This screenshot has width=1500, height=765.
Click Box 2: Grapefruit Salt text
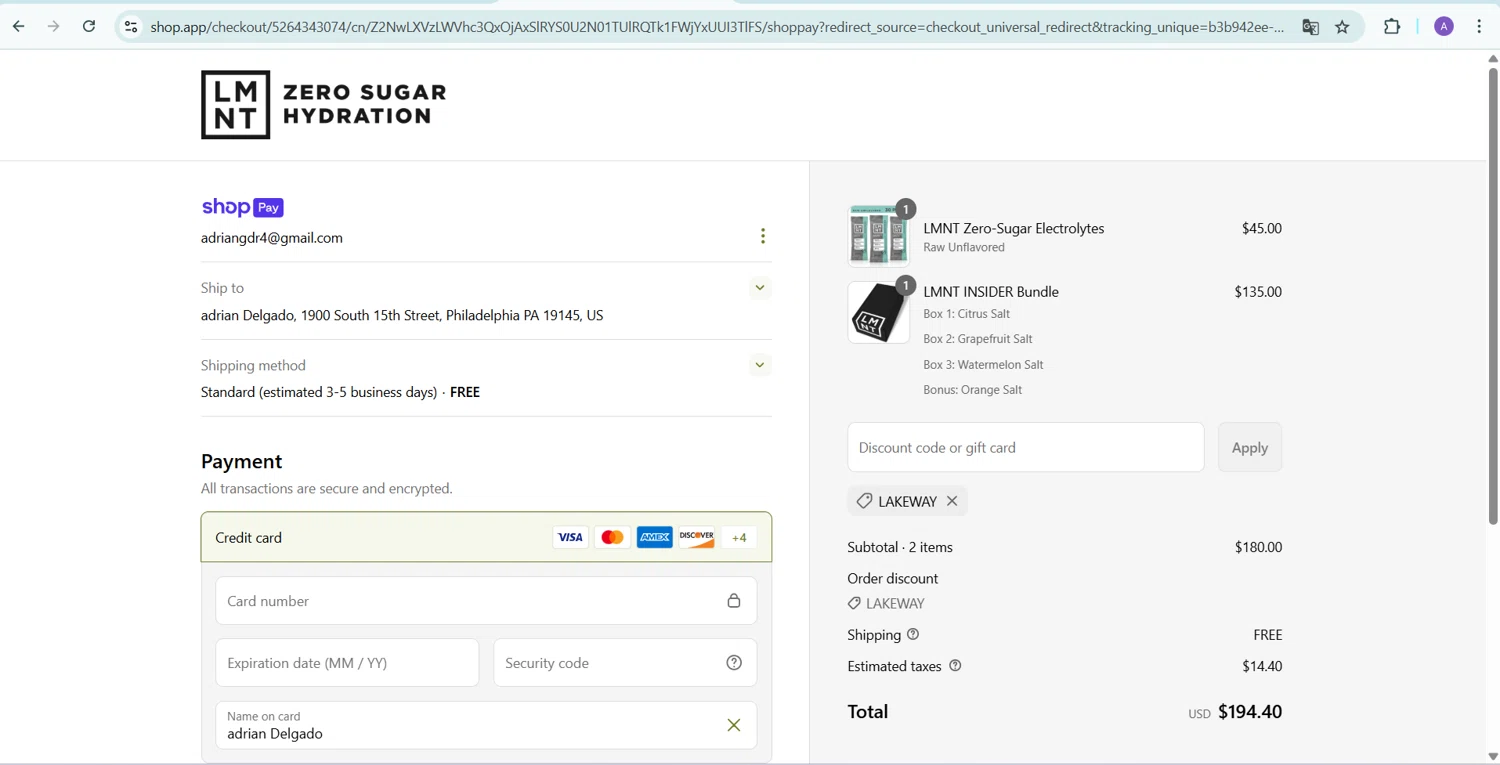(978, 339)
